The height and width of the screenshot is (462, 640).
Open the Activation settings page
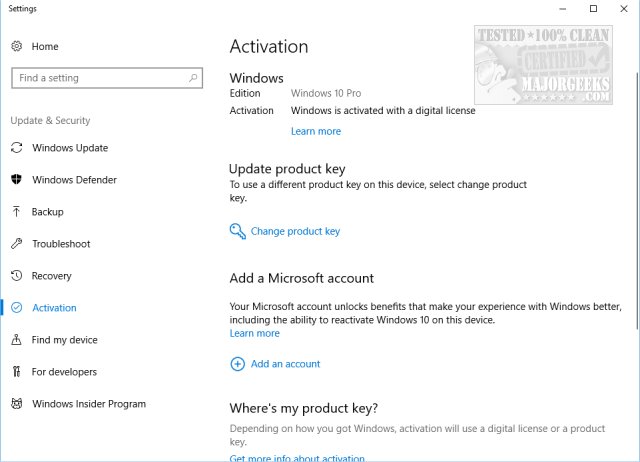click(x=54, y=308)
